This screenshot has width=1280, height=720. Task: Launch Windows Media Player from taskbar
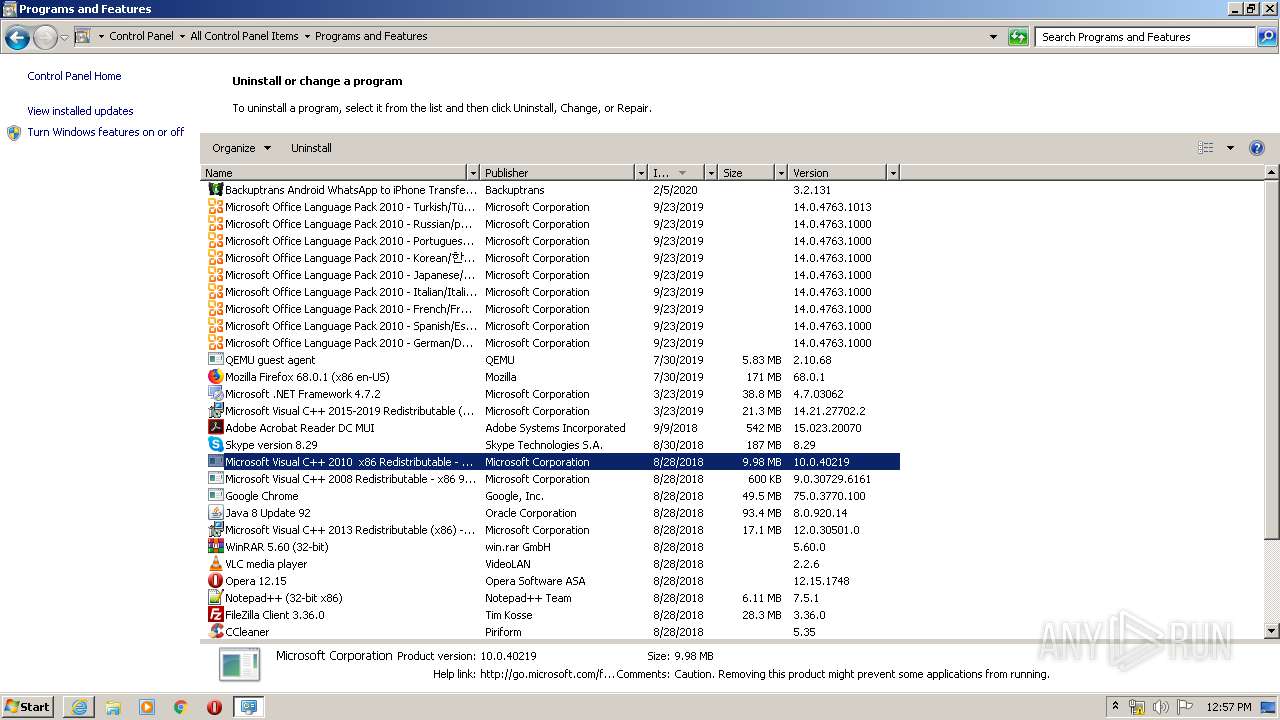(x=147, y=707)
